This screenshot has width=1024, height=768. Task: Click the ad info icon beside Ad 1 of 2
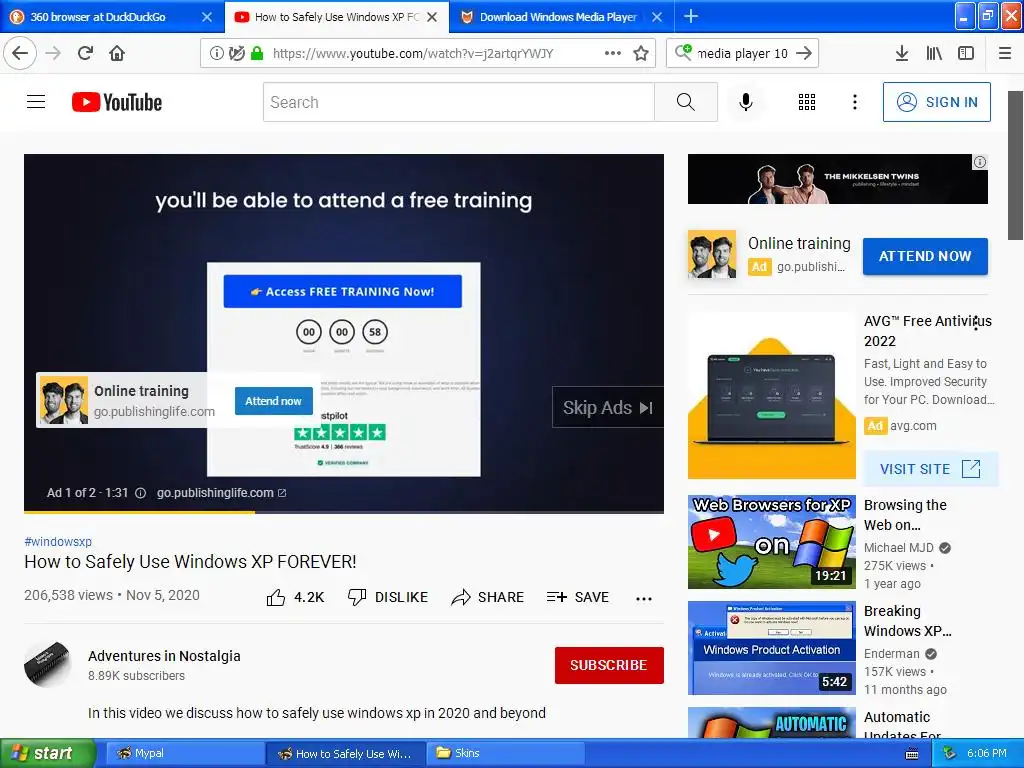tap(140, 493)
